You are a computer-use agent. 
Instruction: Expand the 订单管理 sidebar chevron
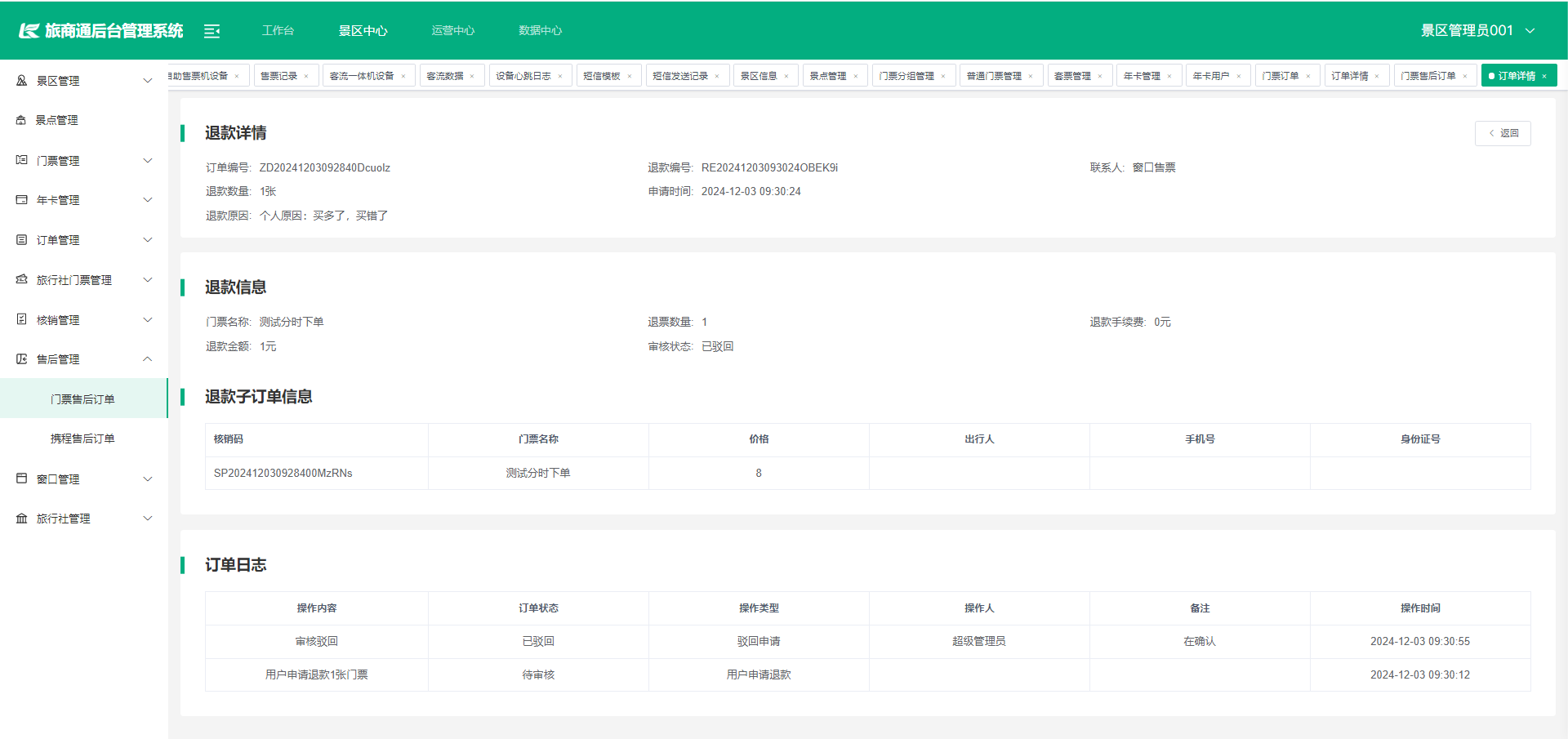(148, 240)
